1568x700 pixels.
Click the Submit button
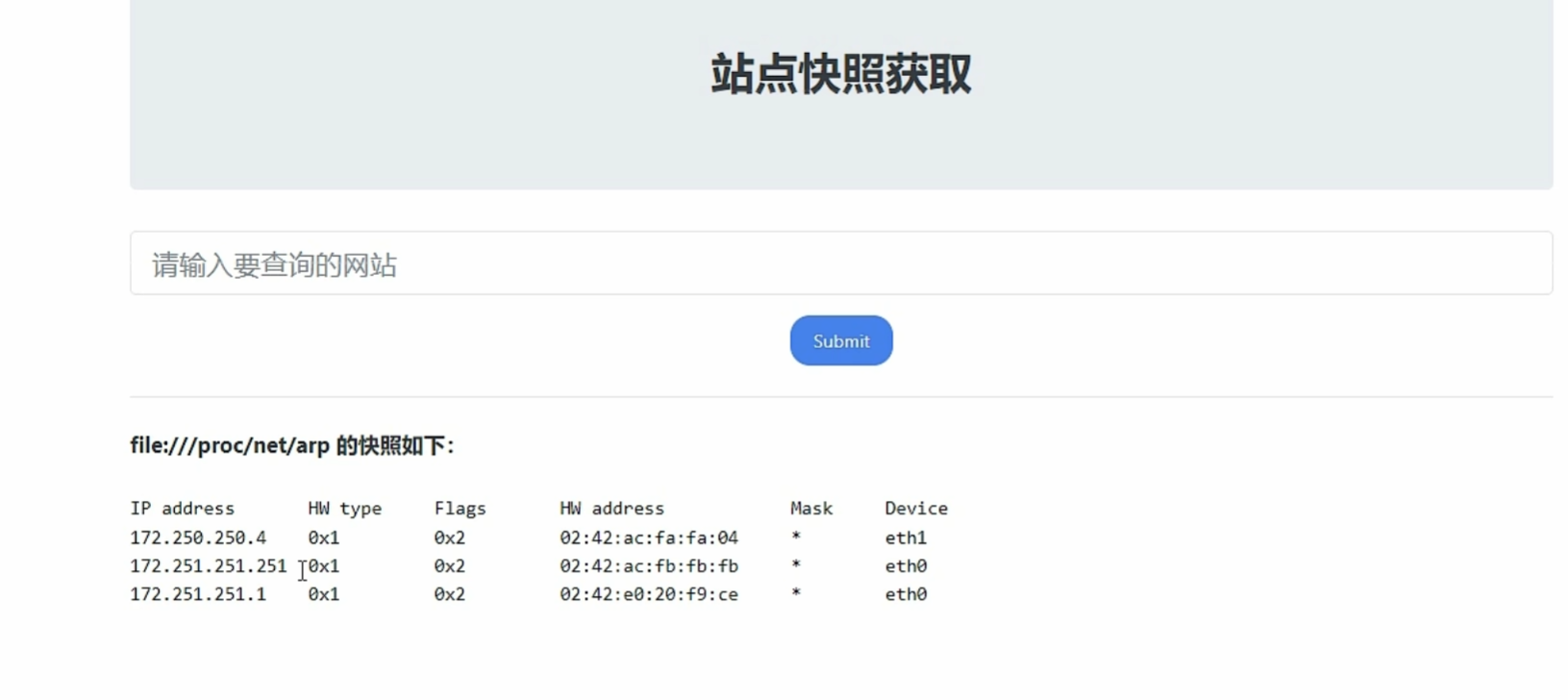(841, 340)
